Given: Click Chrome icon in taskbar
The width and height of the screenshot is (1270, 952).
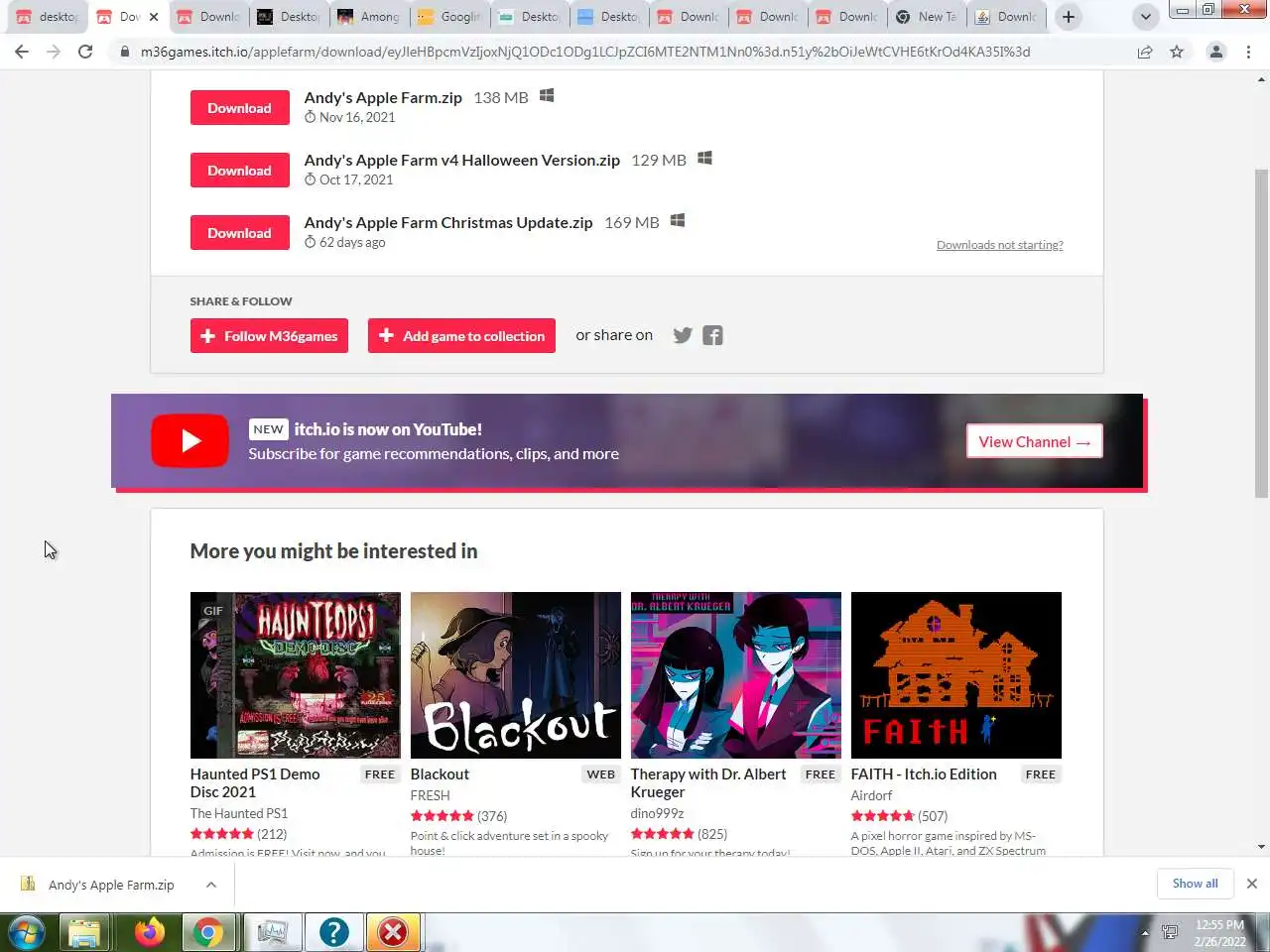Looking at the screenshot, I should tap(208, 932).
